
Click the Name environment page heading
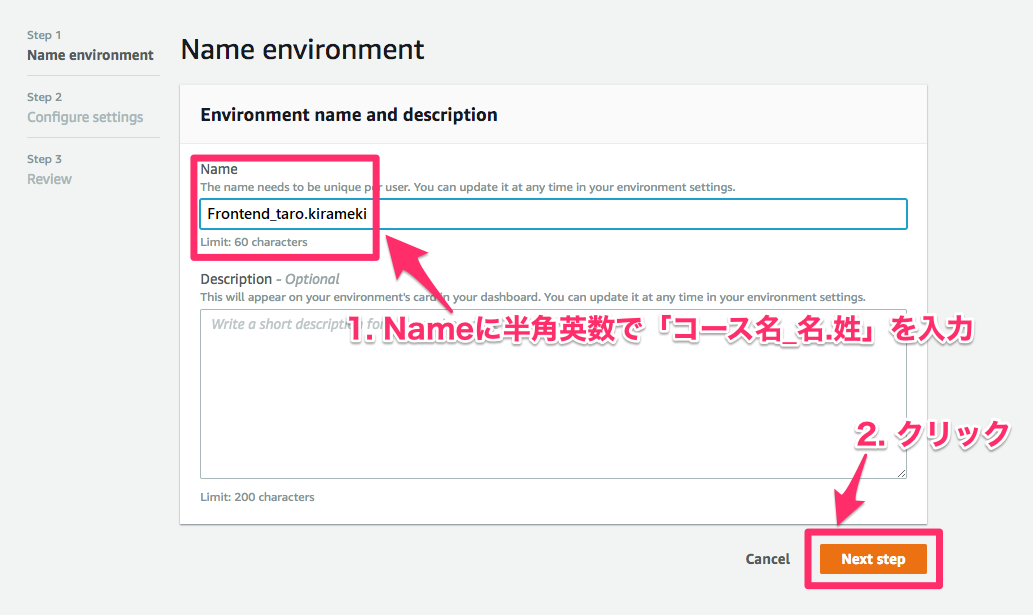302,49
